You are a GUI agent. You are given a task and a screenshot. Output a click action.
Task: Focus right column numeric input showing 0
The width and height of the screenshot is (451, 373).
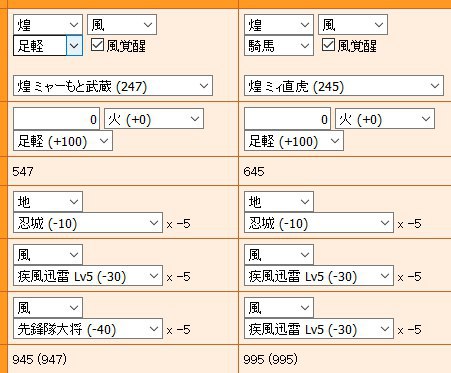[x=287, y=119]
